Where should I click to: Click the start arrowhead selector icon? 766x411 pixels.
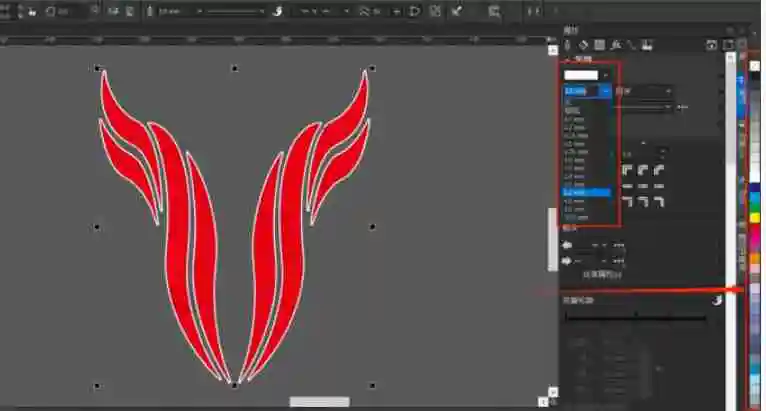pyautogui.click(x=569, y=245)
